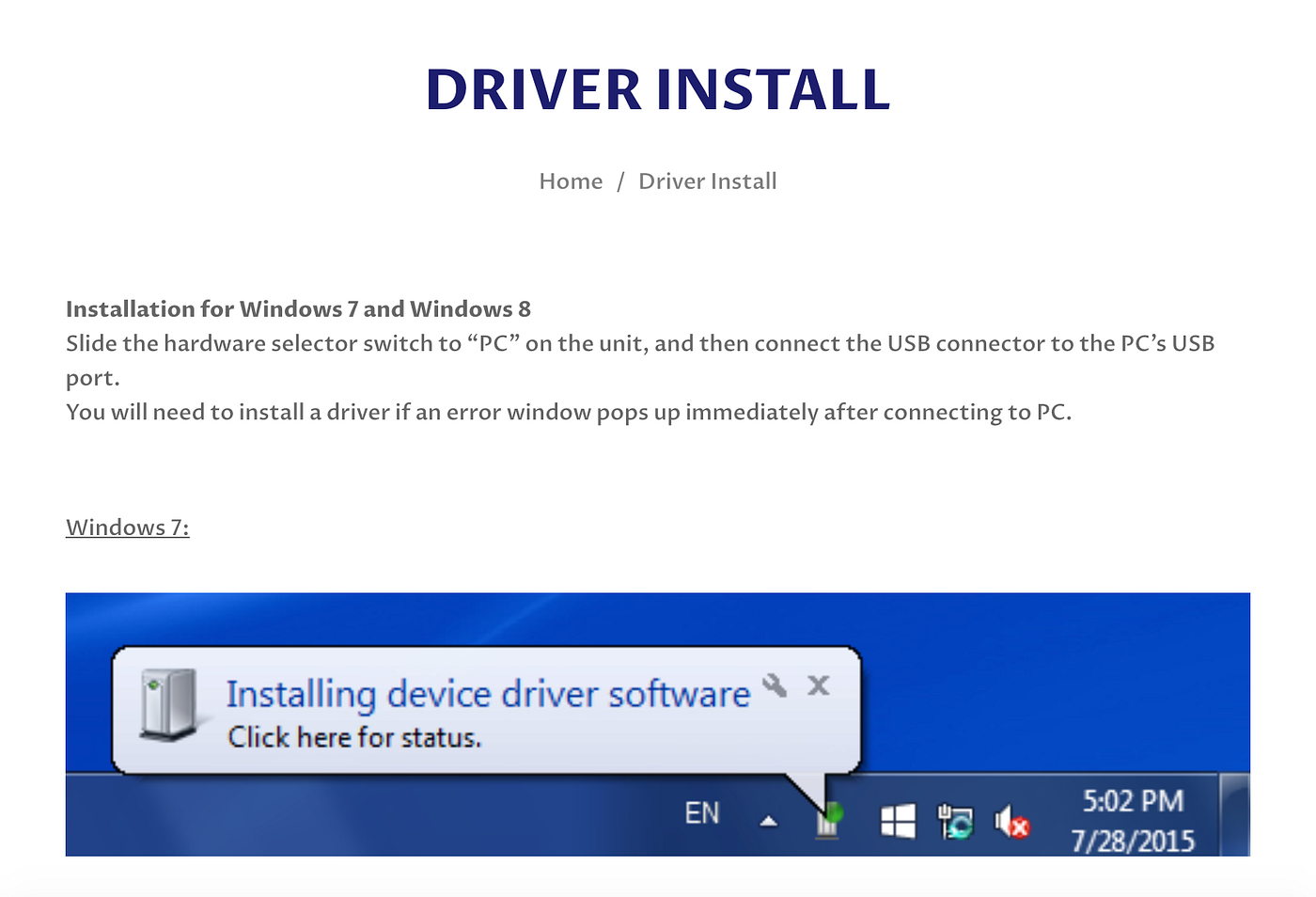
Task: Select the Installation for Windows 7 and Windows 8 heading
Action: [x=298, y=309]
